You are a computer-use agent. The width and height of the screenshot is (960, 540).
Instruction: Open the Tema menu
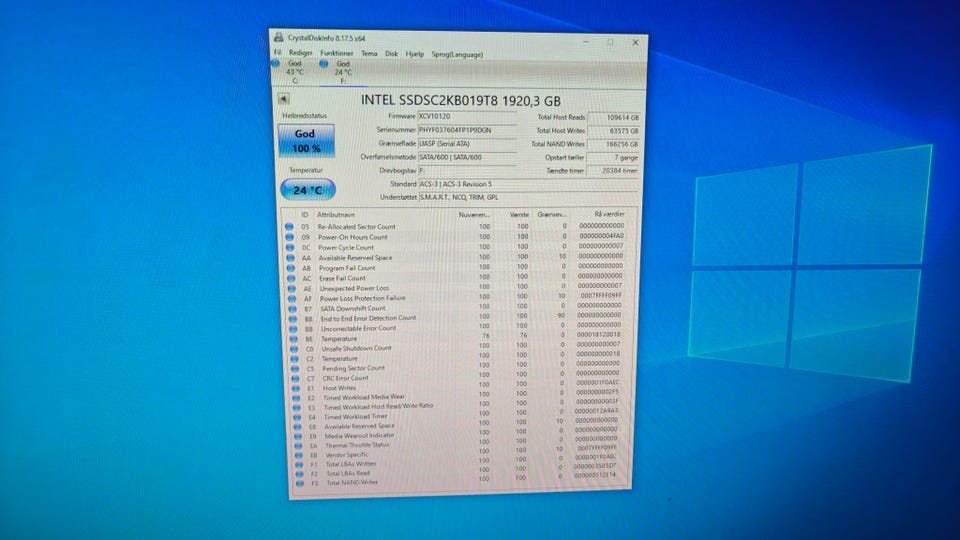click(x=369, y=54)
